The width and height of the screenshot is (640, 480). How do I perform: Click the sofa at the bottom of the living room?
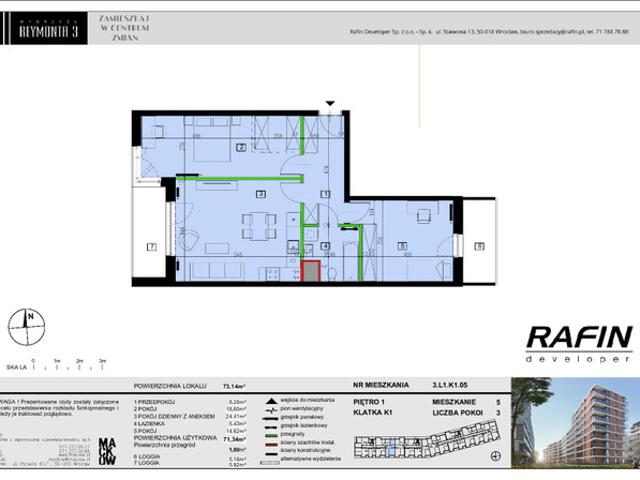(218, 271)
